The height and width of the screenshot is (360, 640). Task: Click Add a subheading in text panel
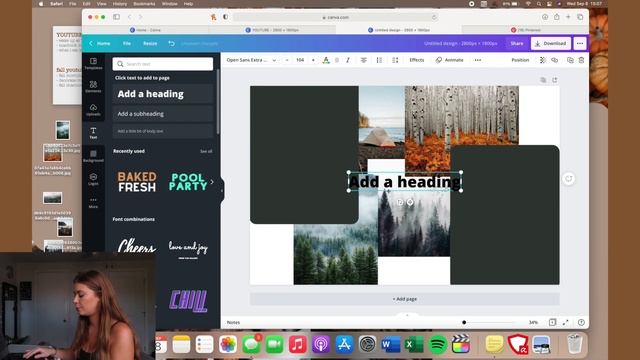coord(163,114)
